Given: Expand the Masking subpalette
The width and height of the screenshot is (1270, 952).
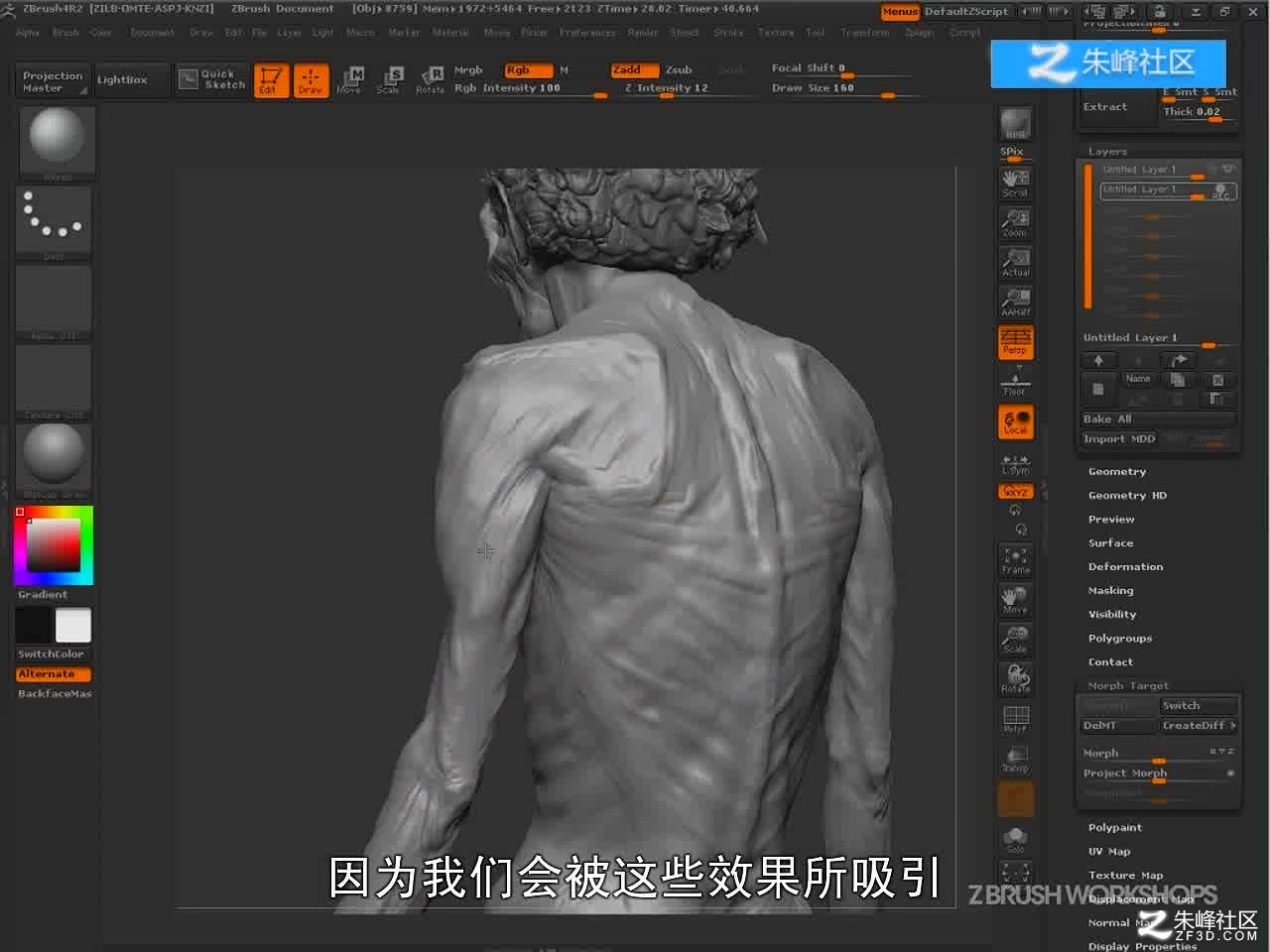Looking at the screenshot, I should (x=1110, y=591).
